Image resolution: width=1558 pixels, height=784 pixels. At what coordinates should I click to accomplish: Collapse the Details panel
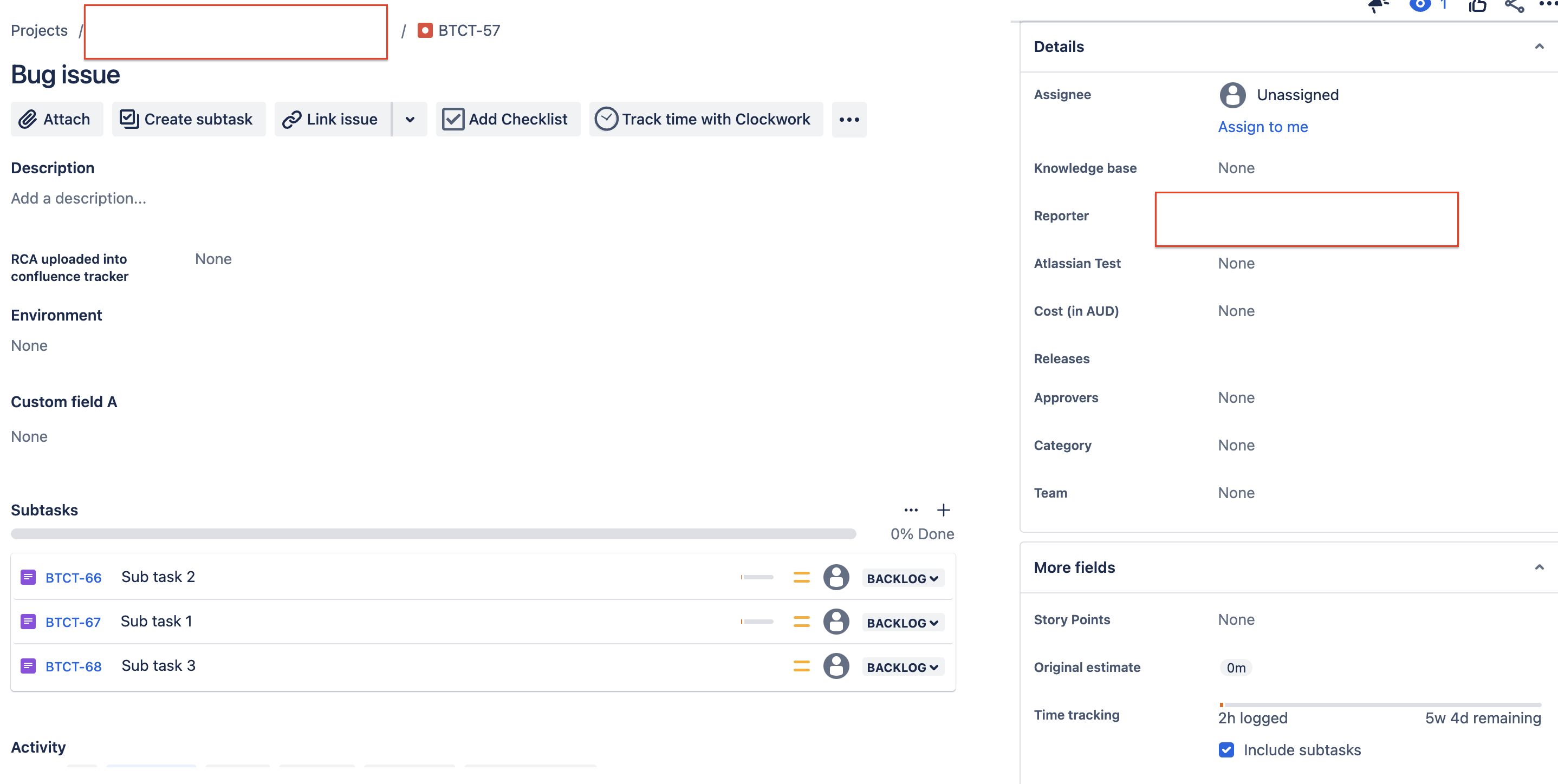pyautogui.click(x=1538, y=47)
